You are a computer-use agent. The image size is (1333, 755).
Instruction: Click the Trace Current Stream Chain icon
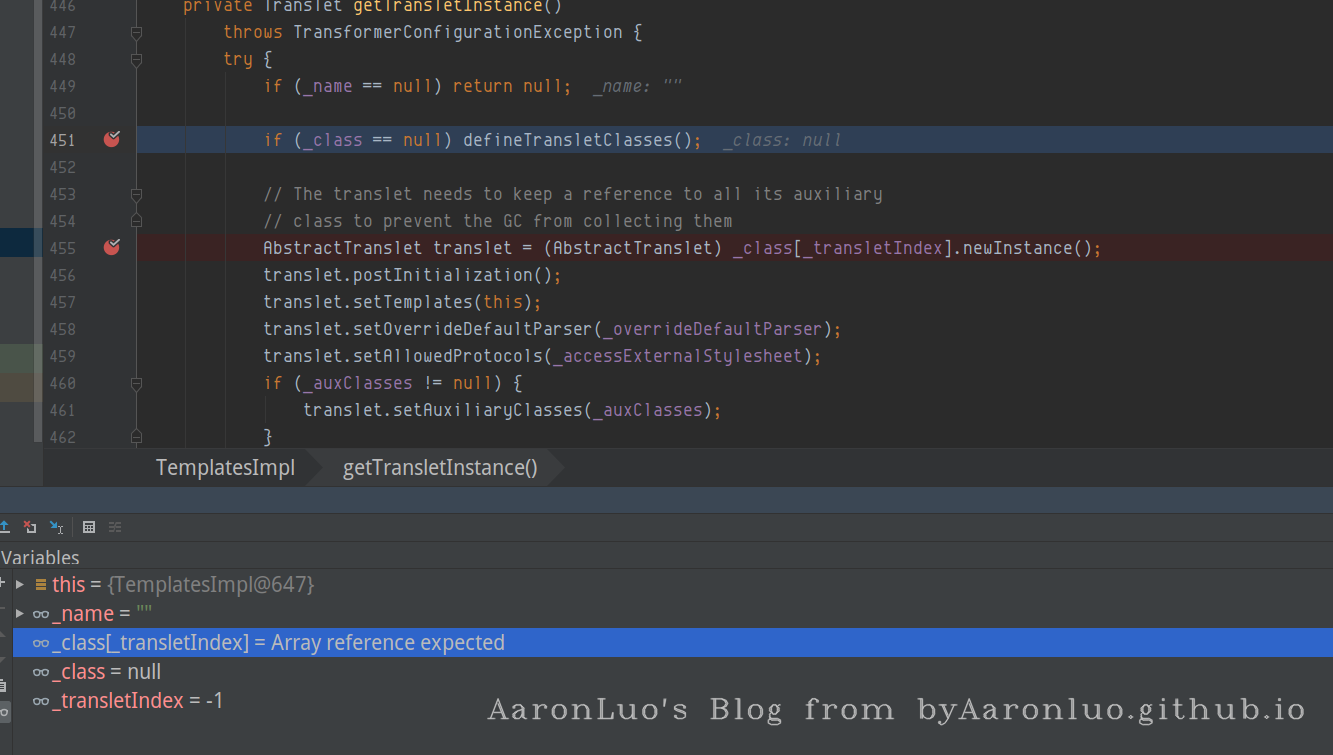click(x=115, y=527)
